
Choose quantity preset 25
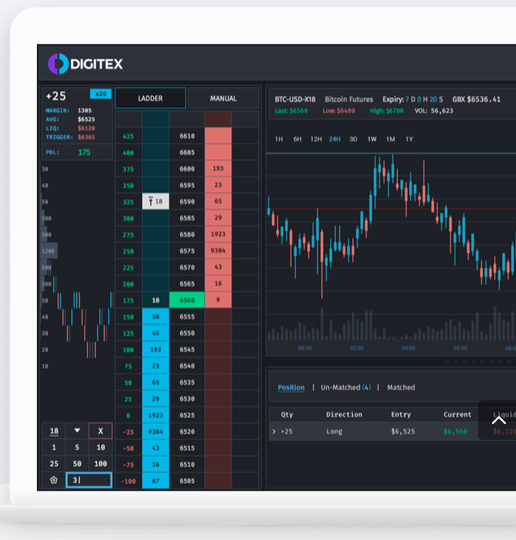[x=54, y=464]
